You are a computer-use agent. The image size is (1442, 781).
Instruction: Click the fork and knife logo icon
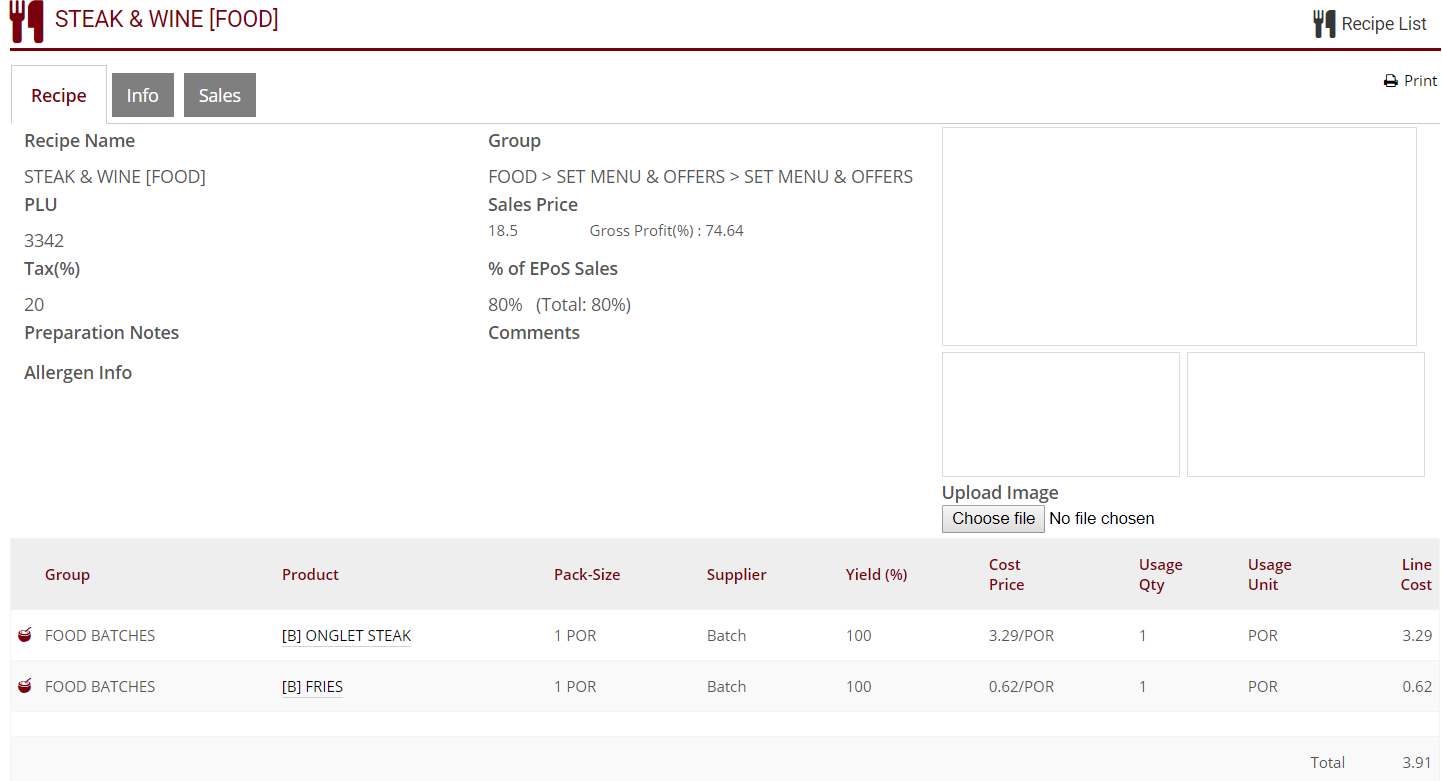click(x=26, y=21)
